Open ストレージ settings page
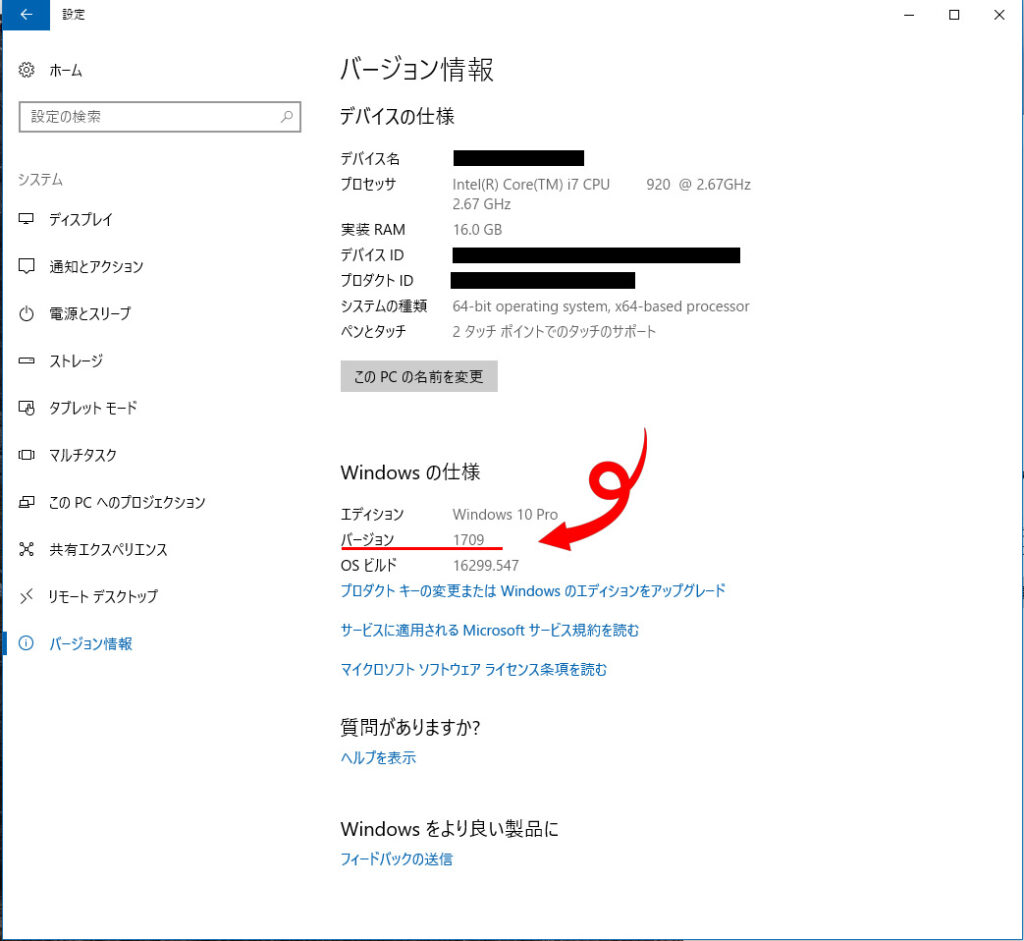Screen dimensions: 1024x941 coord(76,360)
